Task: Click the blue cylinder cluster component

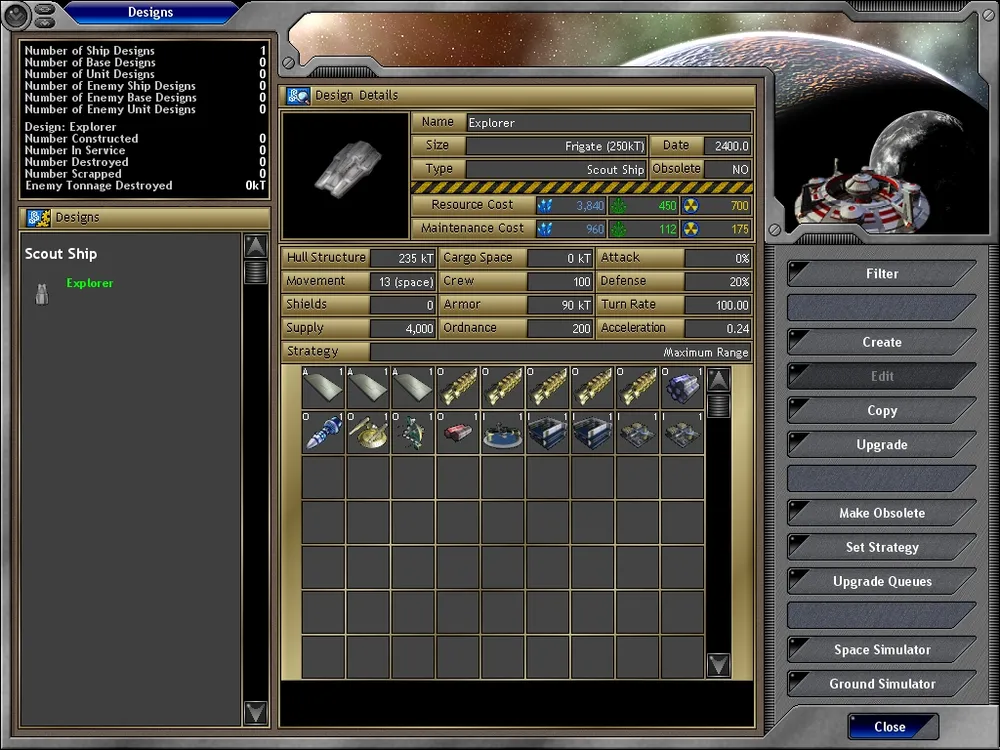Action: (x=683, y=388)
